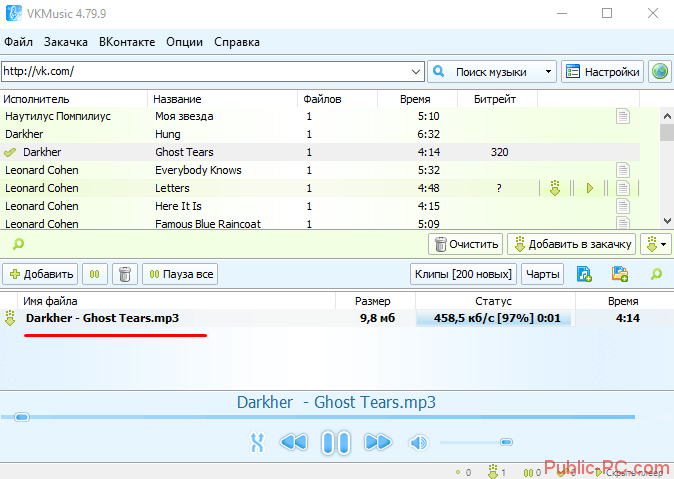Open the dropdown next to Добавить в закачку

point(656,244)
